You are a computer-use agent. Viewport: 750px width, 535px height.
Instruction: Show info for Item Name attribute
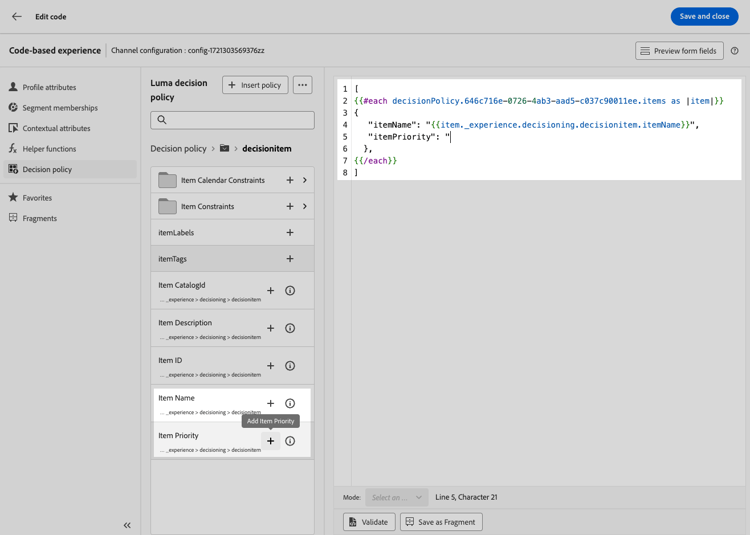tap(290, 404)
